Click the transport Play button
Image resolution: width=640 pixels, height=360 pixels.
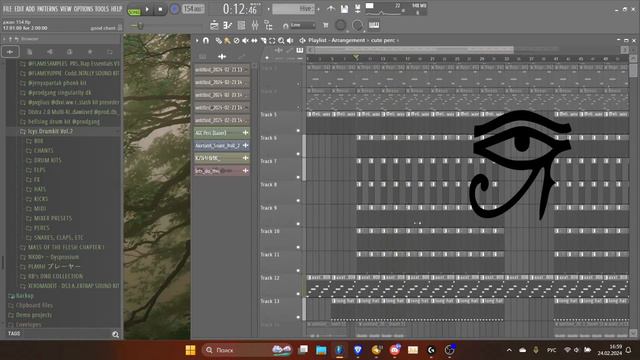(147, 9)
